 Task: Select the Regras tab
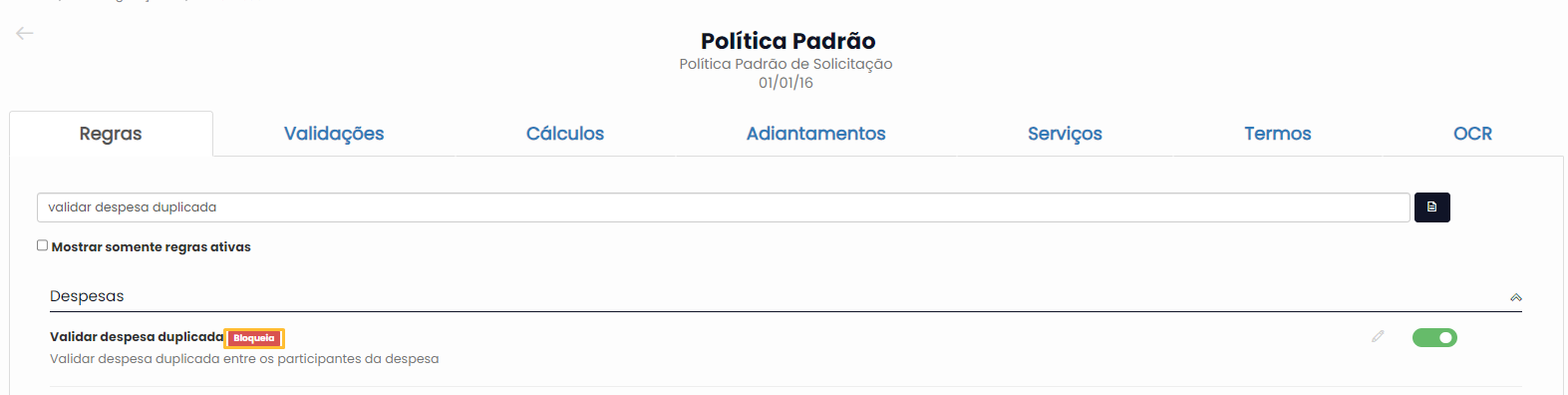[x=111, y=134]
